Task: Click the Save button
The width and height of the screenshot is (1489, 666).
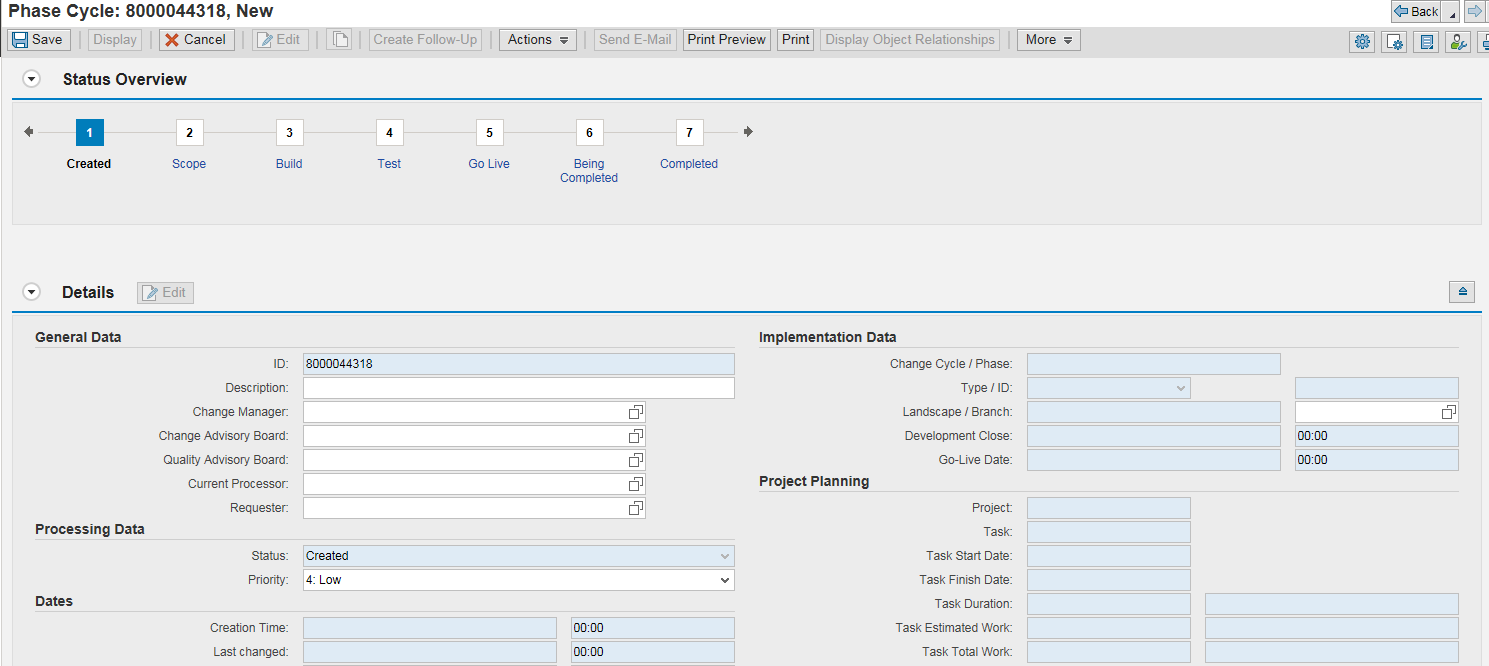Action: tap(38, 40)
